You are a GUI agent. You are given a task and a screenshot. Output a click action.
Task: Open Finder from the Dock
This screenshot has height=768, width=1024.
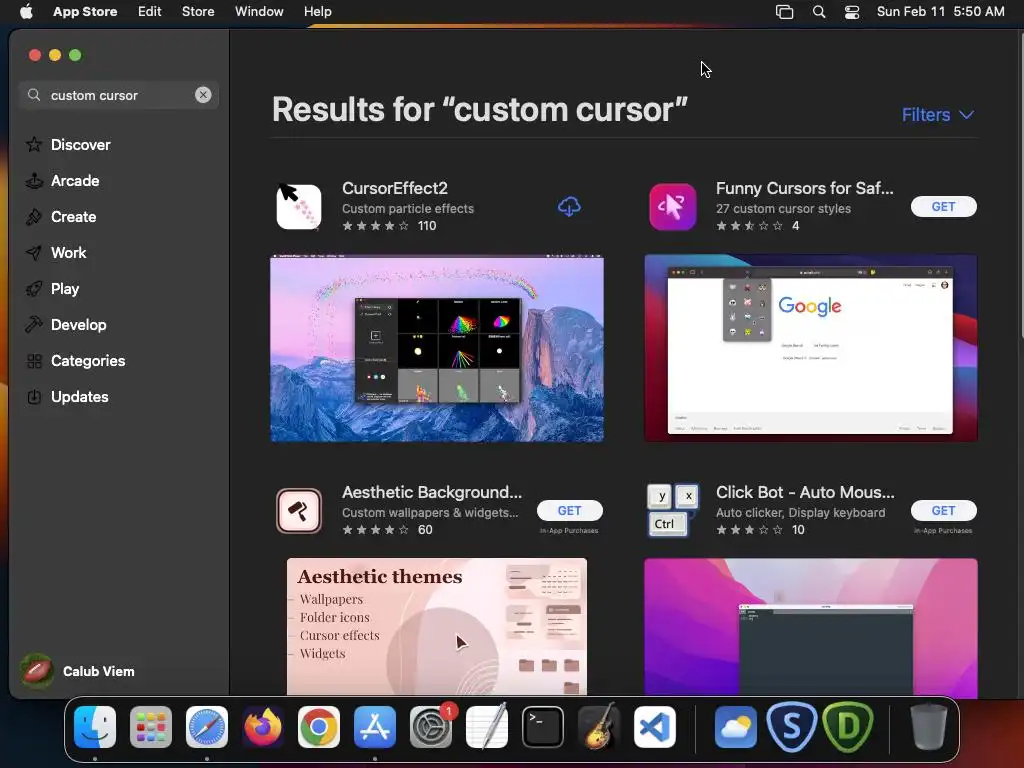95,727
